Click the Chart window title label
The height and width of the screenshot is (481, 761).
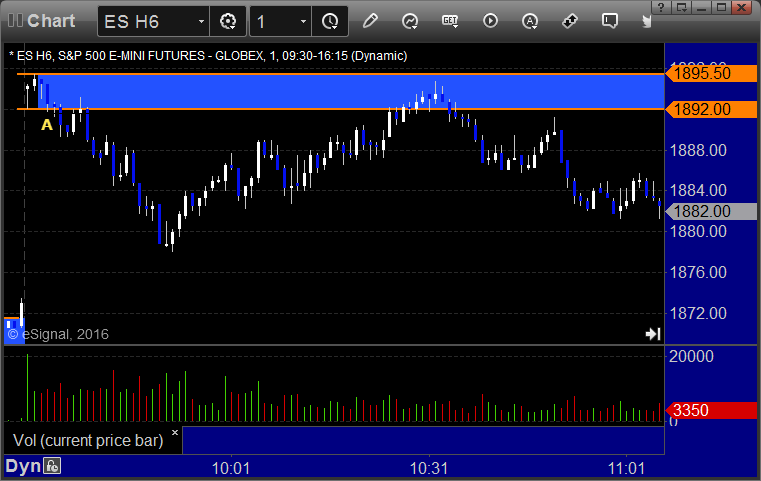pyautogui.click(x=51, y=21)
